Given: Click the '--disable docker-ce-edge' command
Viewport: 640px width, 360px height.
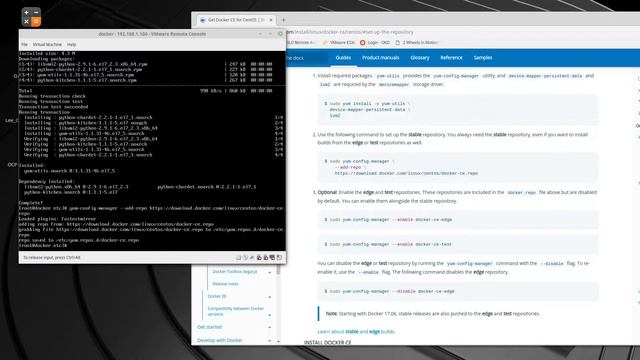Looking at the screenshot, I should pos(389,291).
